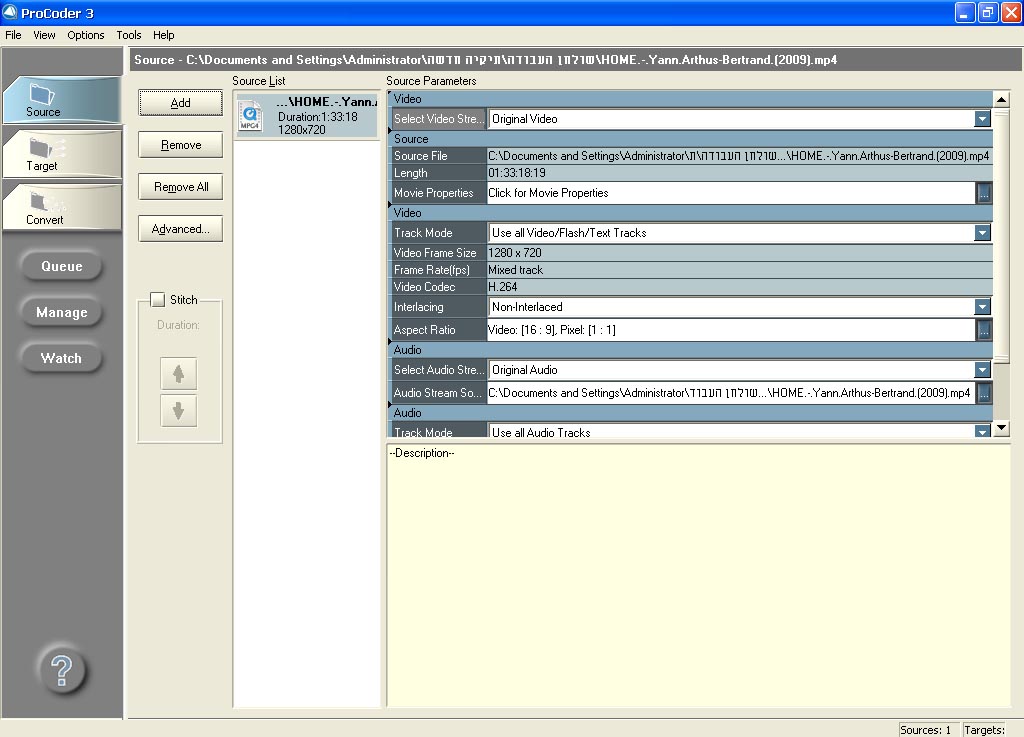The width and height of the screenshot is (1024, 737).
Task: Open the Source tab in sidebar
Action: point(62,100)
